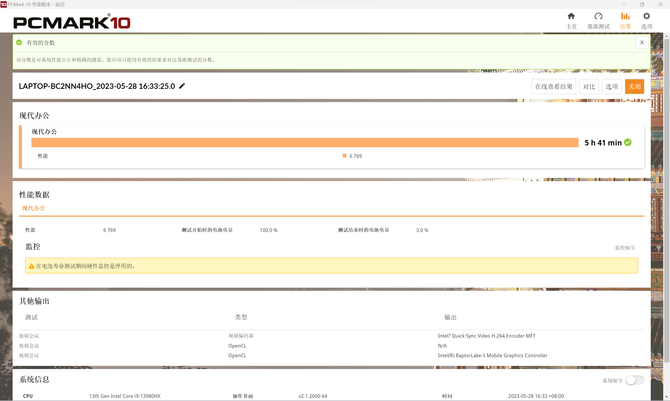The height and width of the screenshot is (401, 670).
Task: Click the 13th Gen Intel Core i9-13980HX CPU value
Action: pos(125,396)
